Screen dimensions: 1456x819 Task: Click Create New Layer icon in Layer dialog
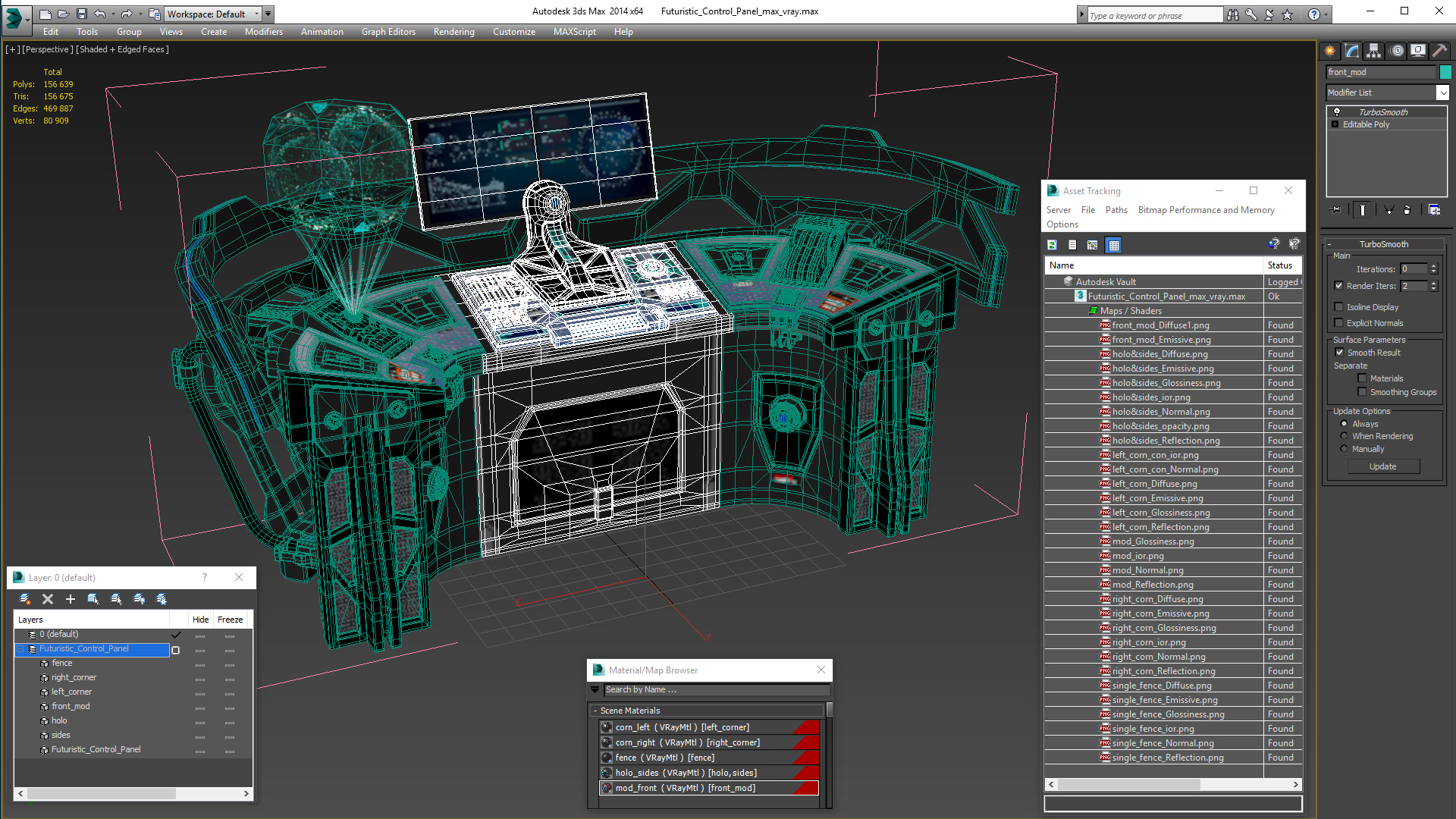click(x=24, y=599)
